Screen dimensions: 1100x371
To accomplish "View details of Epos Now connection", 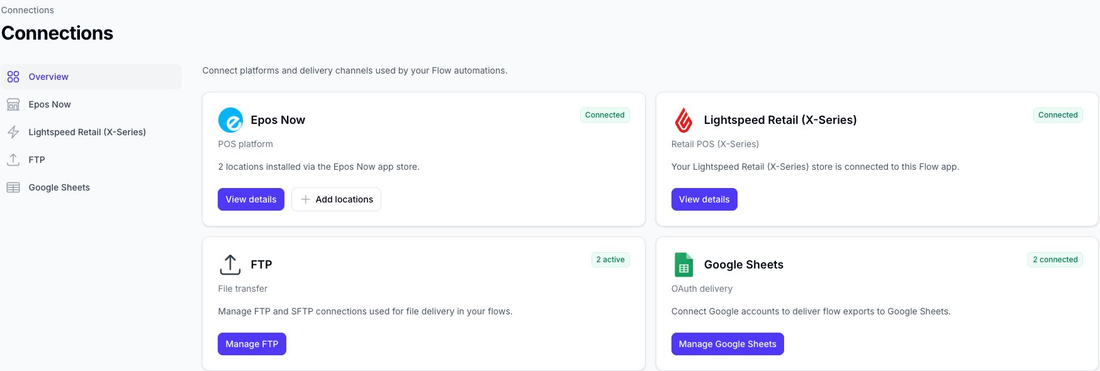I will (250, 199).
